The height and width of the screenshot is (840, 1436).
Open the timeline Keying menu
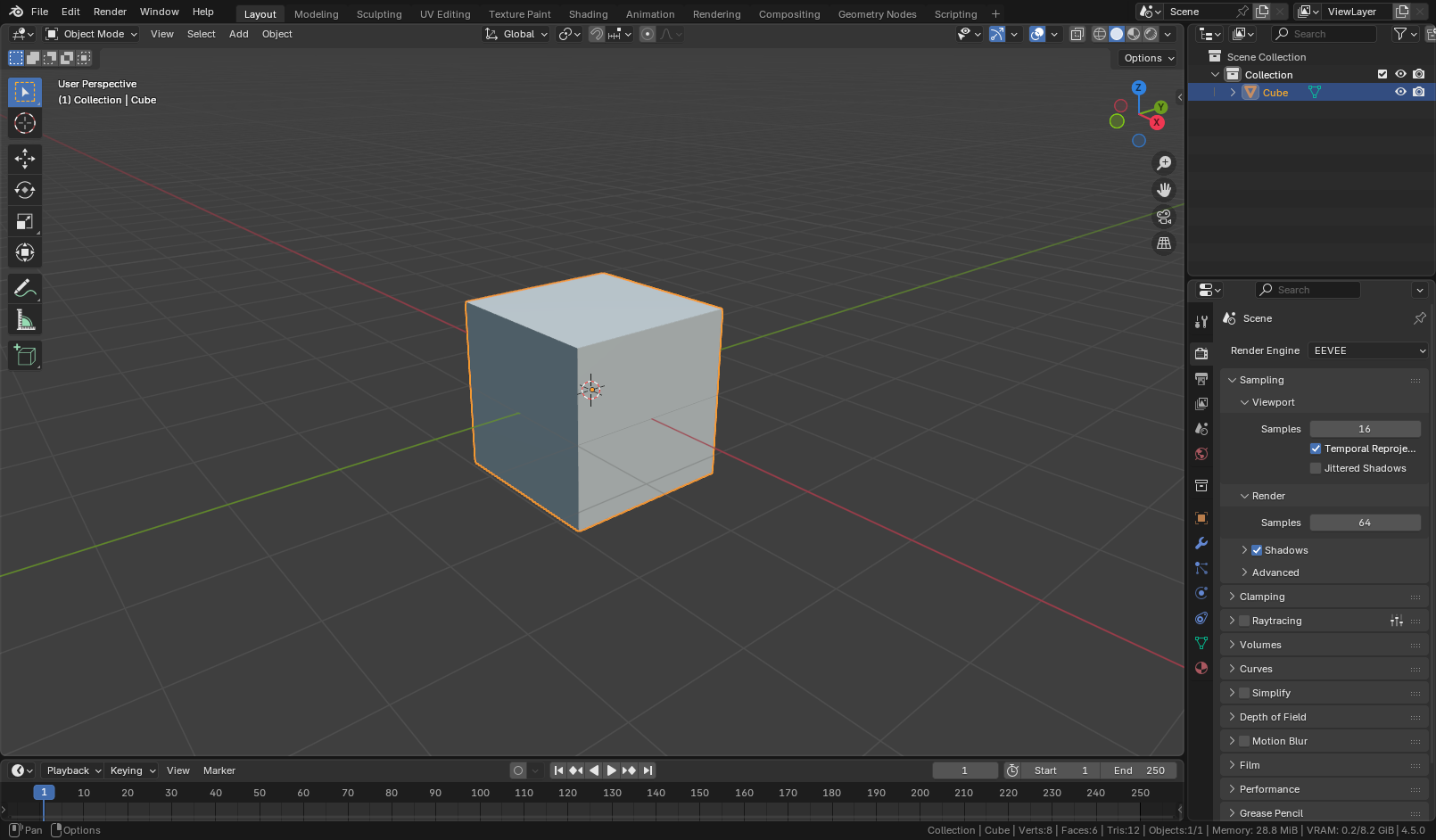coord(132,770)
